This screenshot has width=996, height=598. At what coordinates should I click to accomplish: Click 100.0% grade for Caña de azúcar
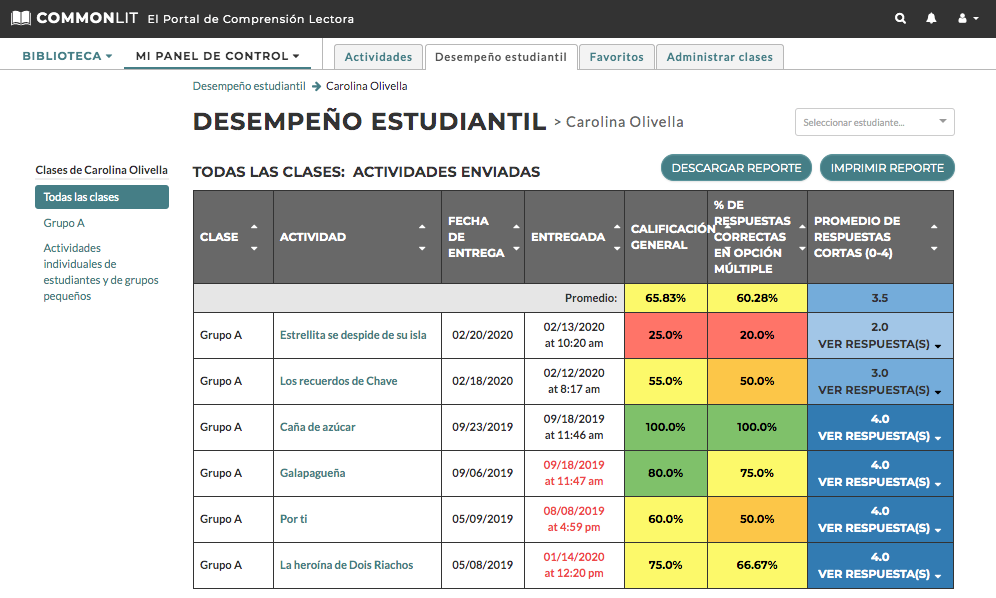pyautogui.click(x=666, y=427)
